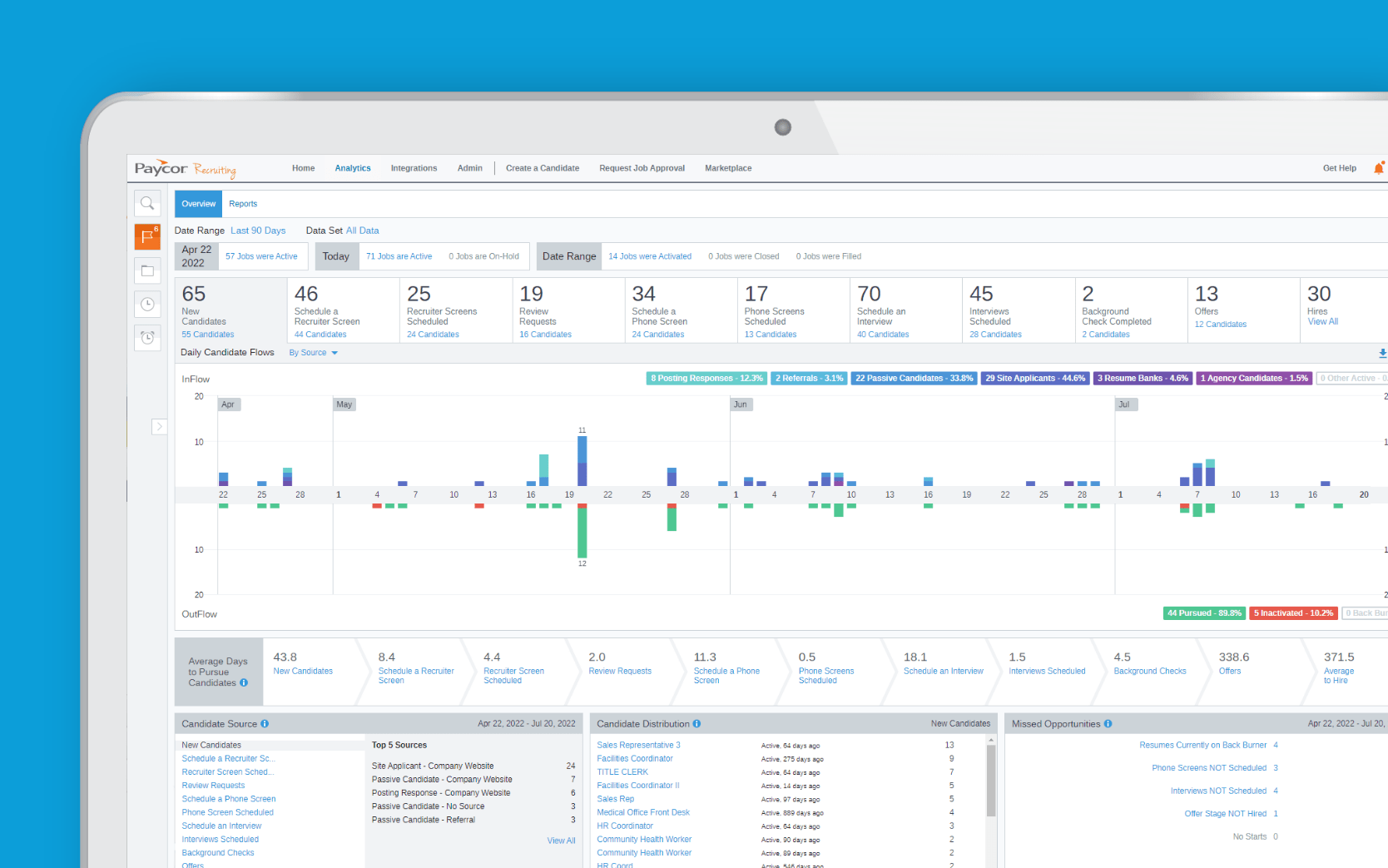Open 40 Candidates under Schedule an Interview
Viewport: 1388px width, 868px height.
883,335
